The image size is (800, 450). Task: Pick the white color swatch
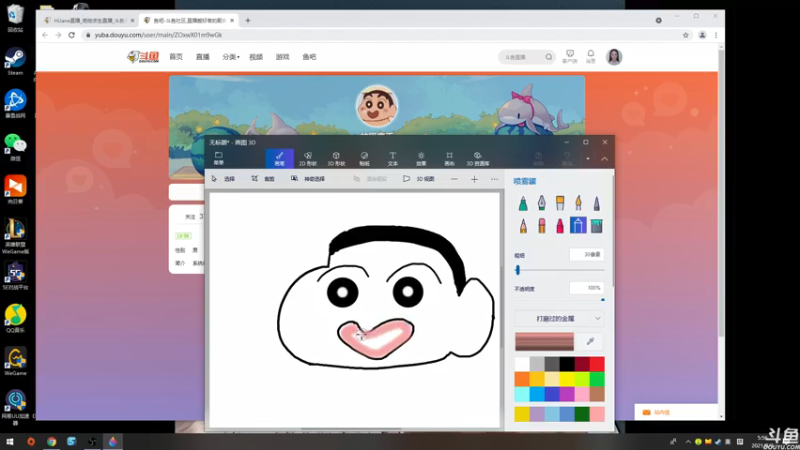tap(522, 364)
